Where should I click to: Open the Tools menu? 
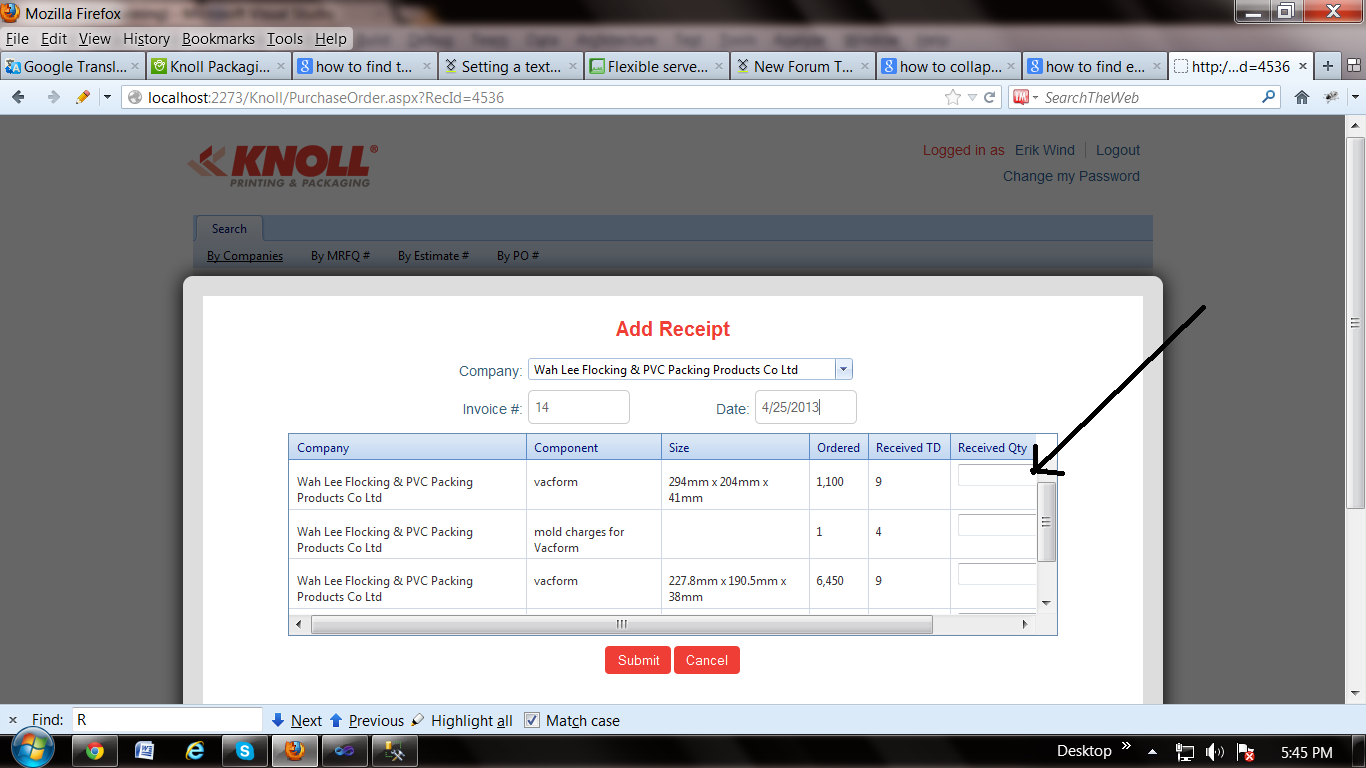[285, 39]
